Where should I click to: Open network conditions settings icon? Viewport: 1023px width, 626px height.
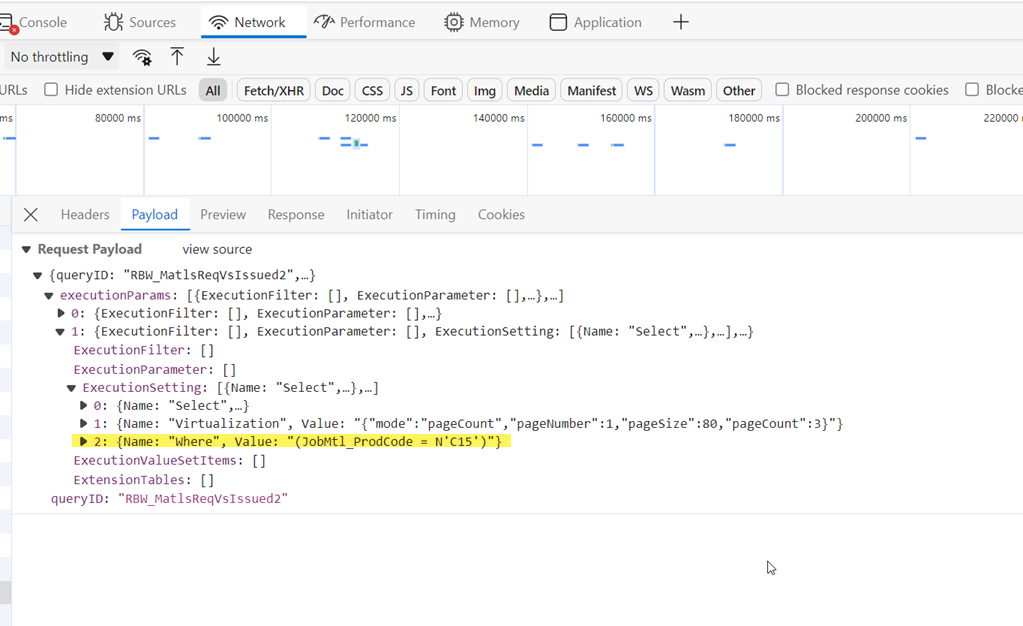tap(142, 57)
